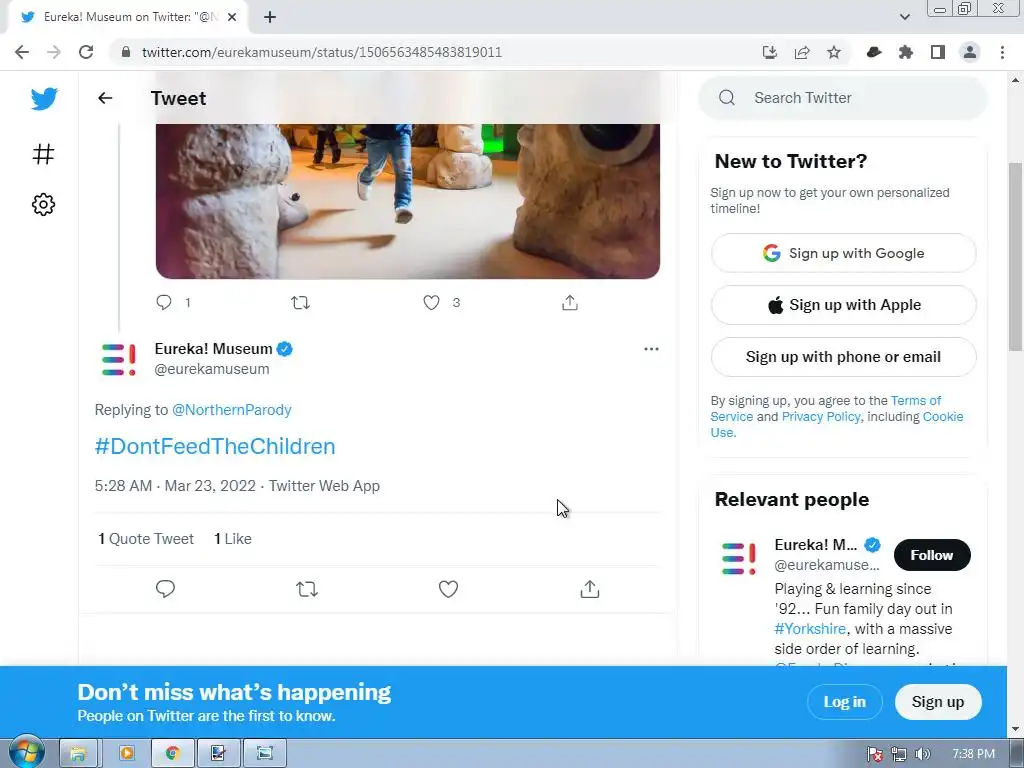The width and height of the screenshot is (1024, 768).
Task: Follow Eureka! Museum account
Action: pos(931,555)
